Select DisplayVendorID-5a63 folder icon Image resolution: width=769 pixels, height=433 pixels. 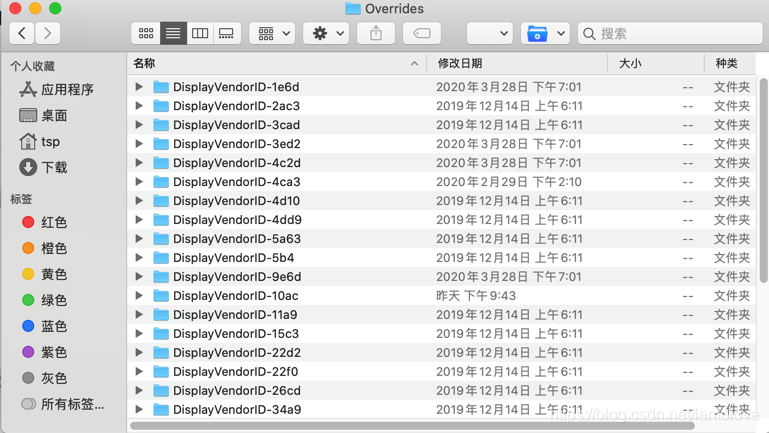pyautogui.click(x=161, y=239)
